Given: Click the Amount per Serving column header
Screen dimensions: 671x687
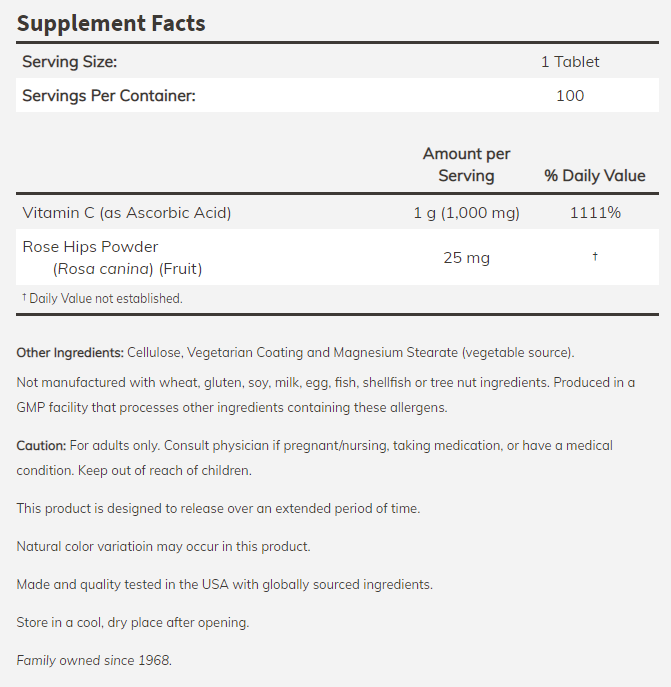Looking at the screenshot, I should (x=466, y=165).
